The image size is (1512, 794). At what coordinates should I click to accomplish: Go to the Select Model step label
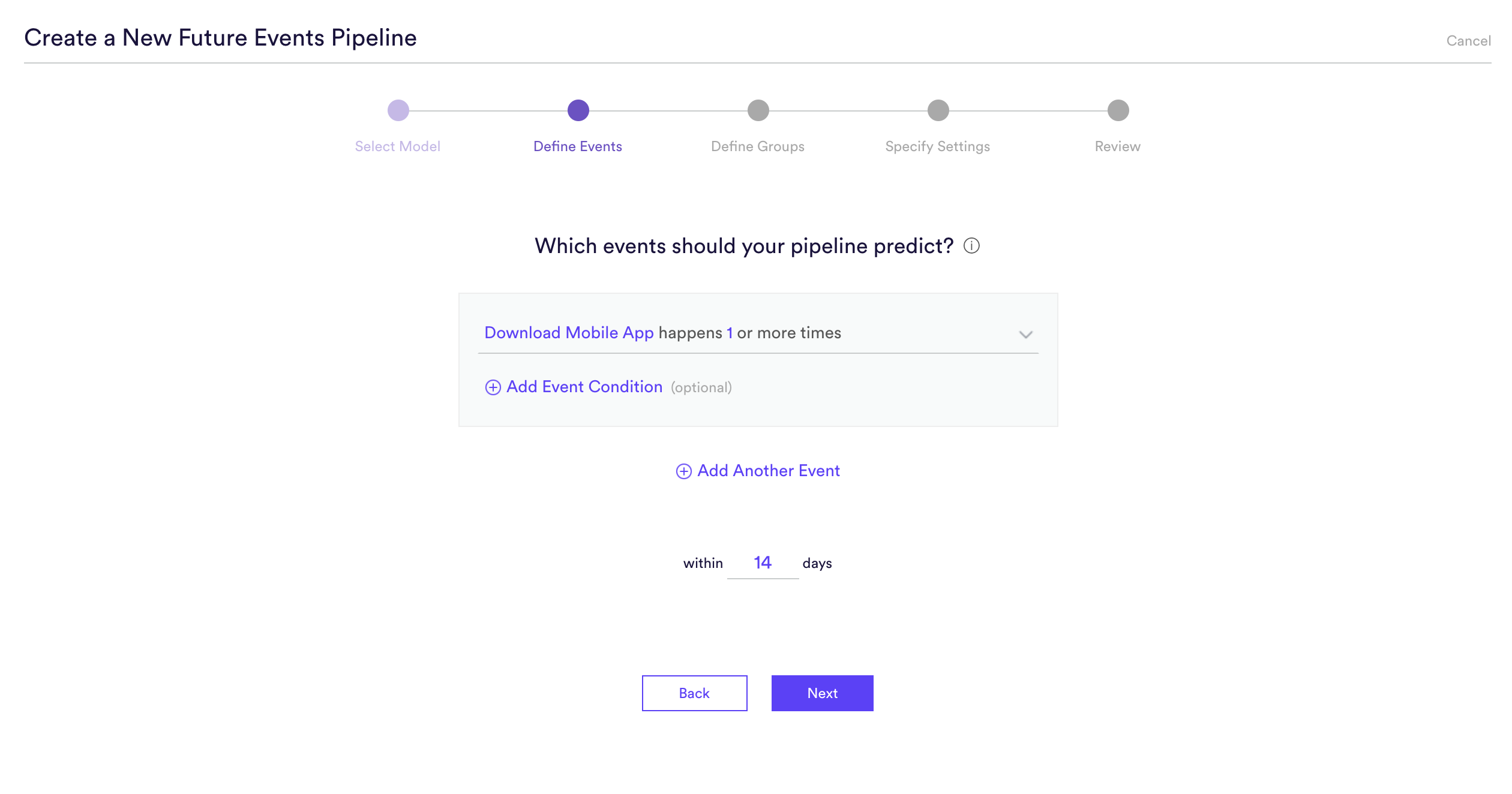pos(397,146)
